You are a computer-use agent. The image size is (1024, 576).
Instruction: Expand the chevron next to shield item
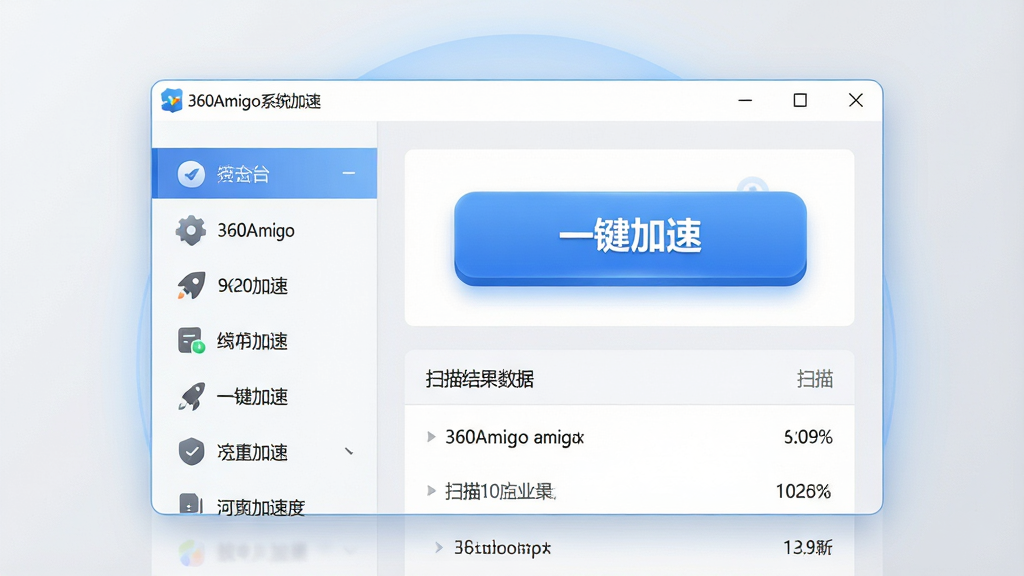pos(349,451)
